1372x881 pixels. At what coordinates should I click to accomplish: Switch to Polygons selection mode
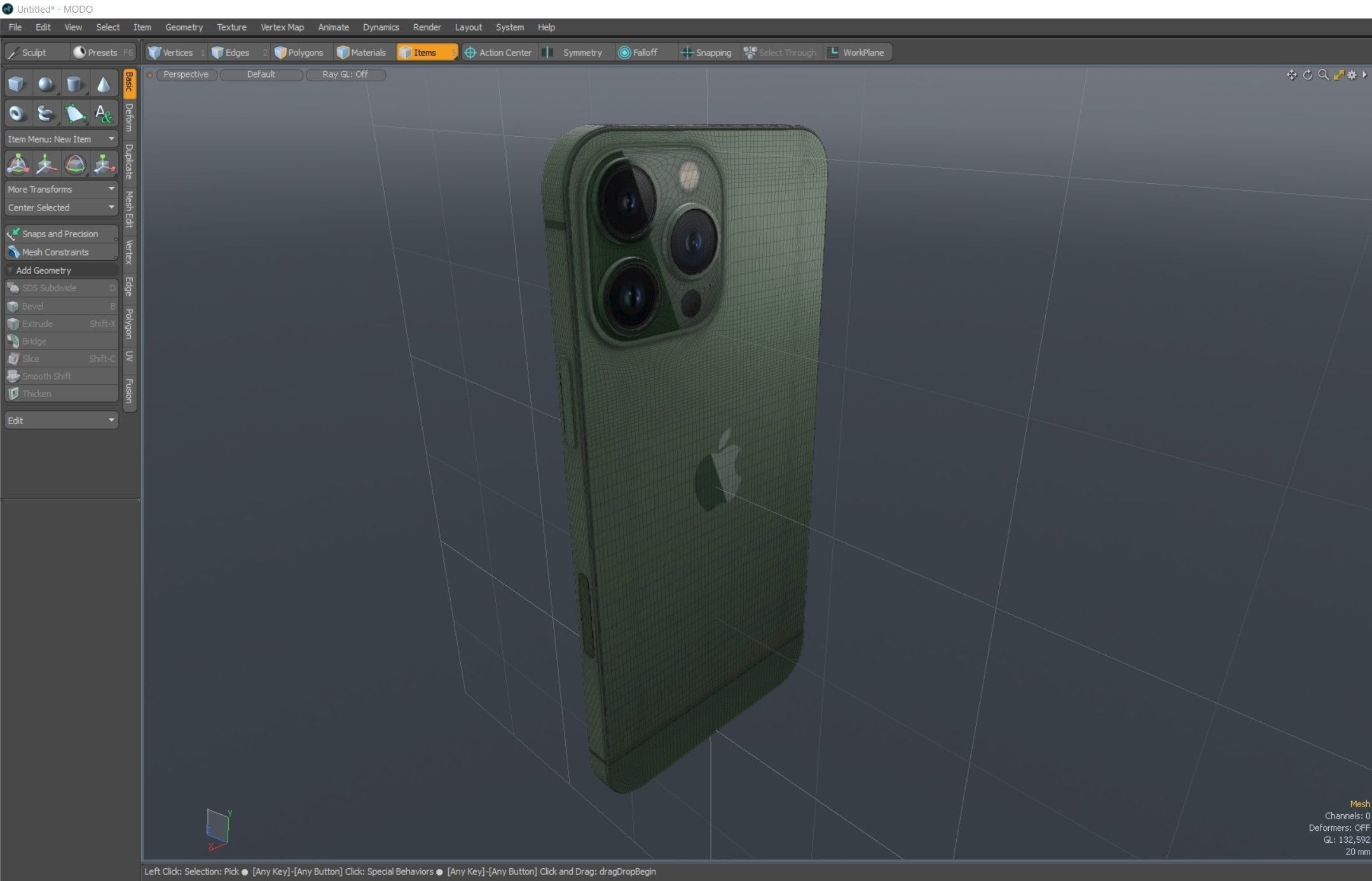(x=301, y=52)
